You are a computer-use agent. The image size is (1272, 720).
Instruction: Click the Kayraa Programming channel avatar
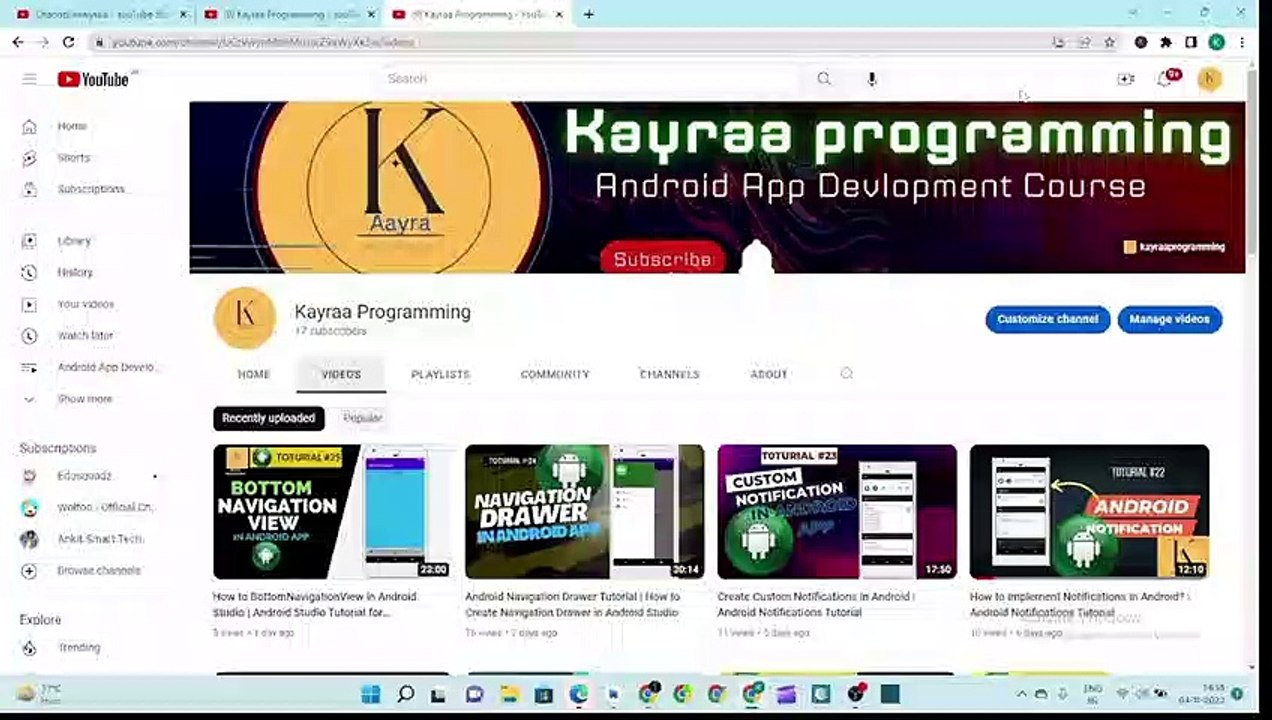point(245,318)
